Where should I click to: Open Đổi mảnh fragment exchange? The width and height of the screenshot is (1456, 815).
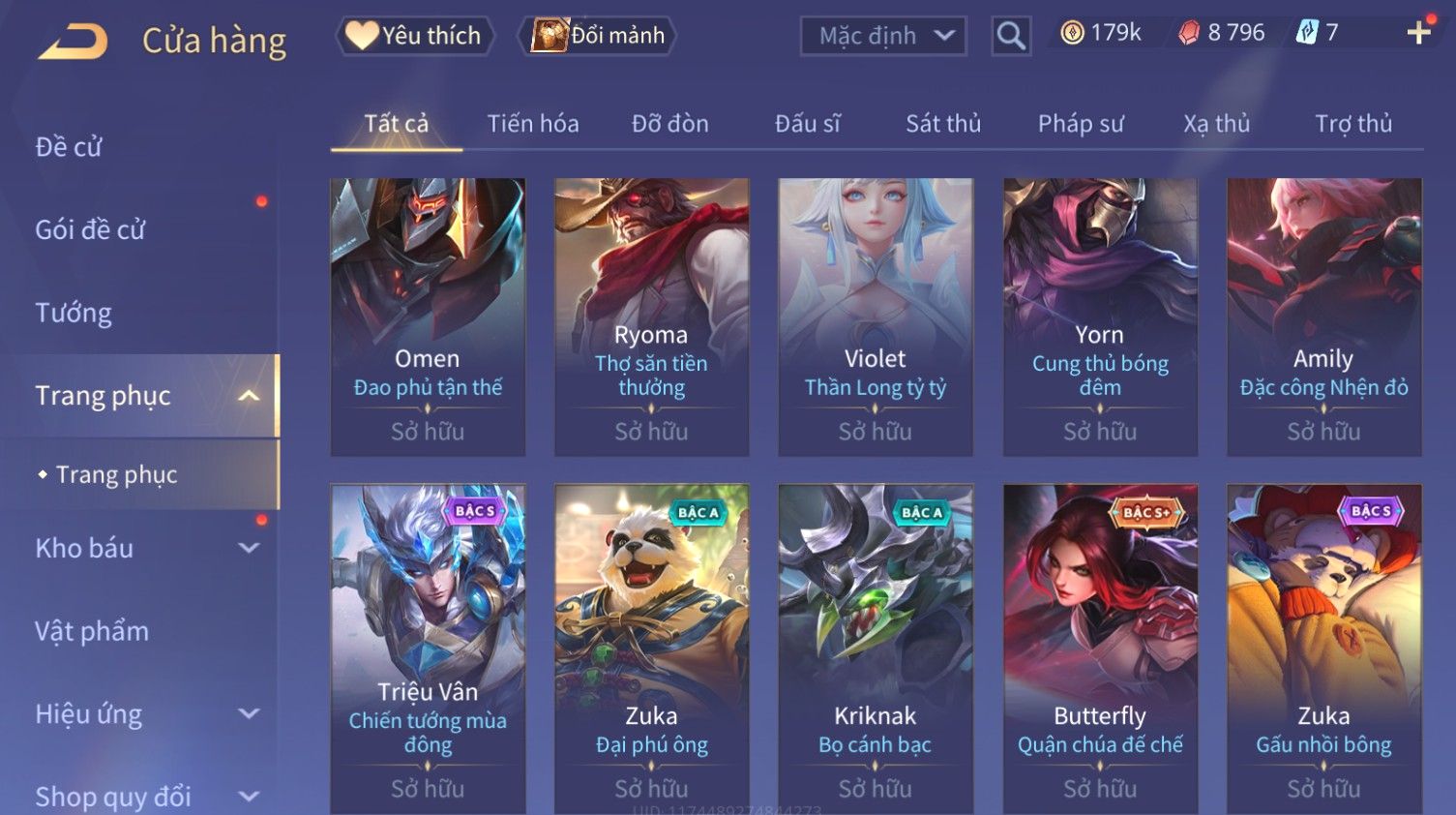coord(599,36)
